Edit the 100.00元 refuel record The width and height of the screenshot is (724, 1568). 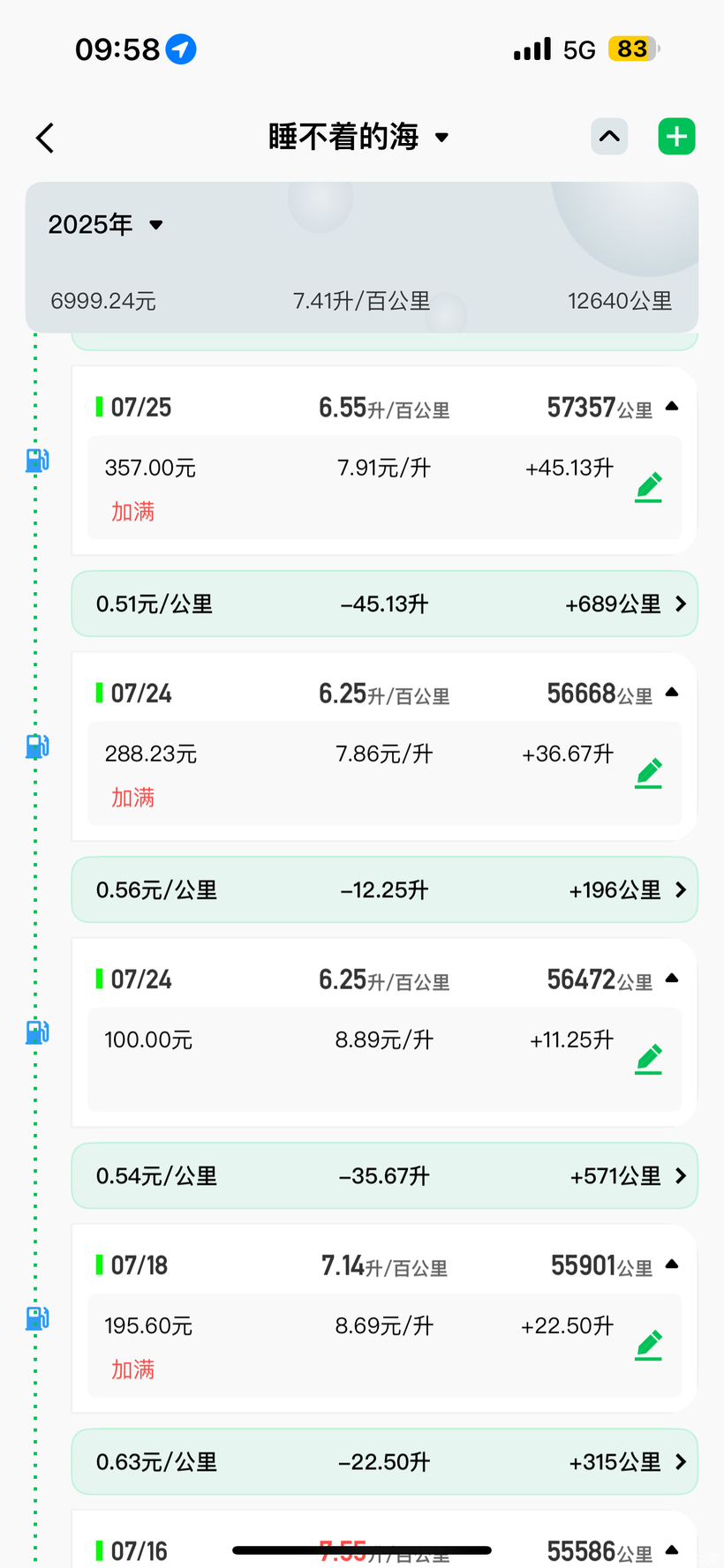649,1059
